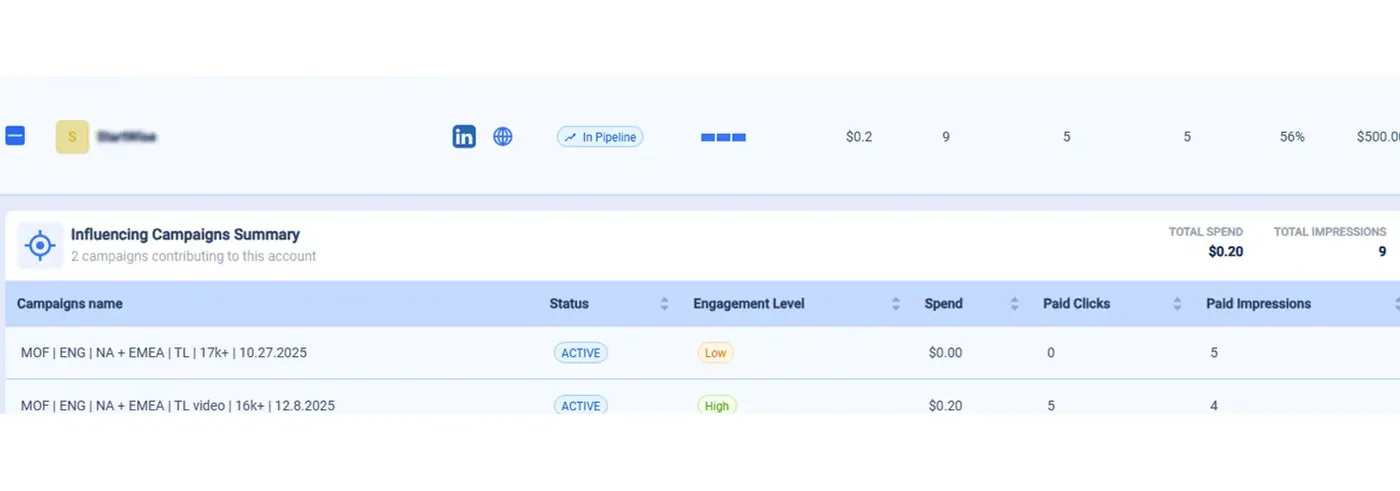Screen dimensions: 1400x491
Task: Sort by the Engagement Level column arrows
Action: [895, 304]
